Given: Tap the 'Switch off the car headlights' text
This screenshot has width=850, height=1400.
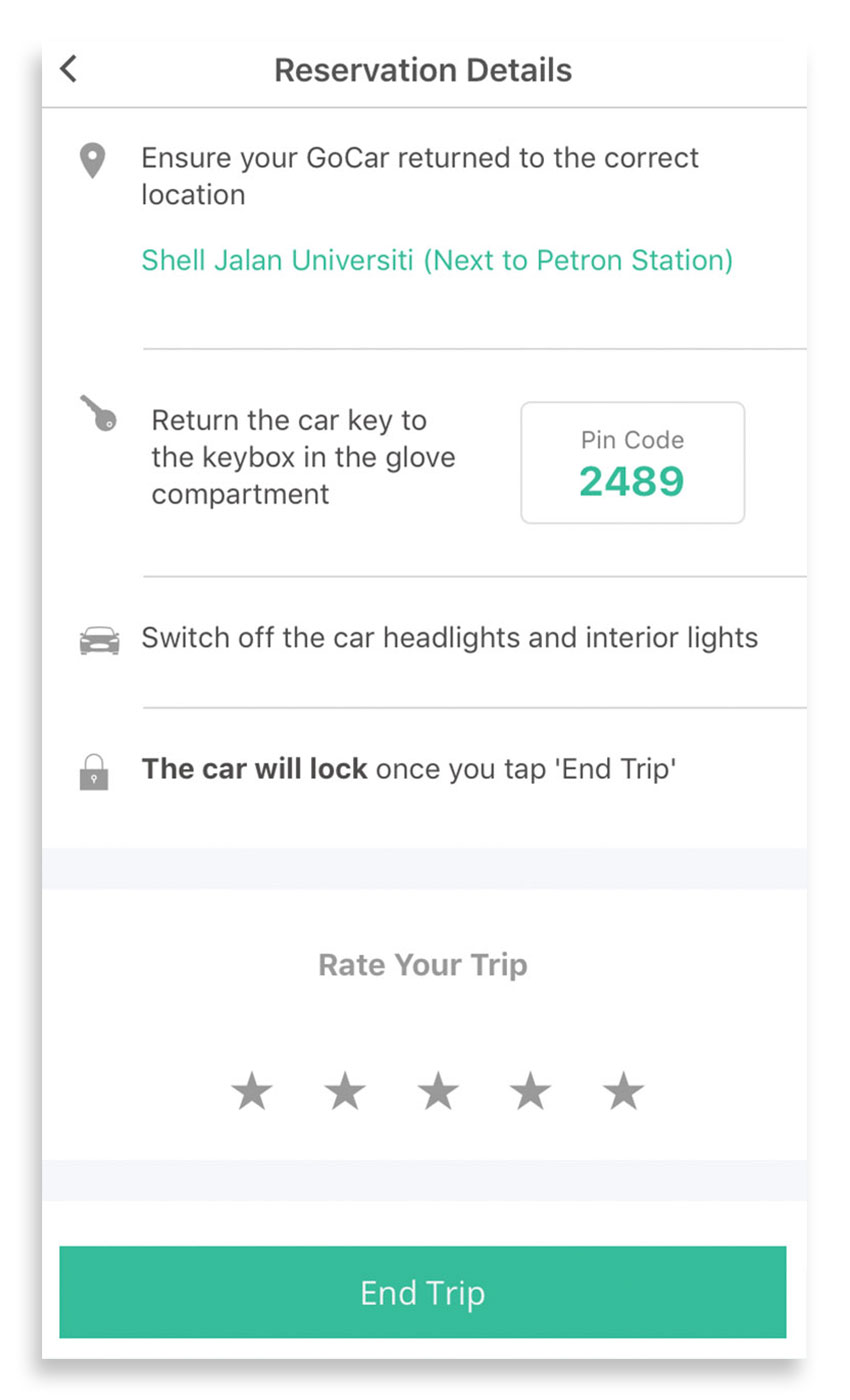Looking at the screenshot, I should click(x=449, y=638).
